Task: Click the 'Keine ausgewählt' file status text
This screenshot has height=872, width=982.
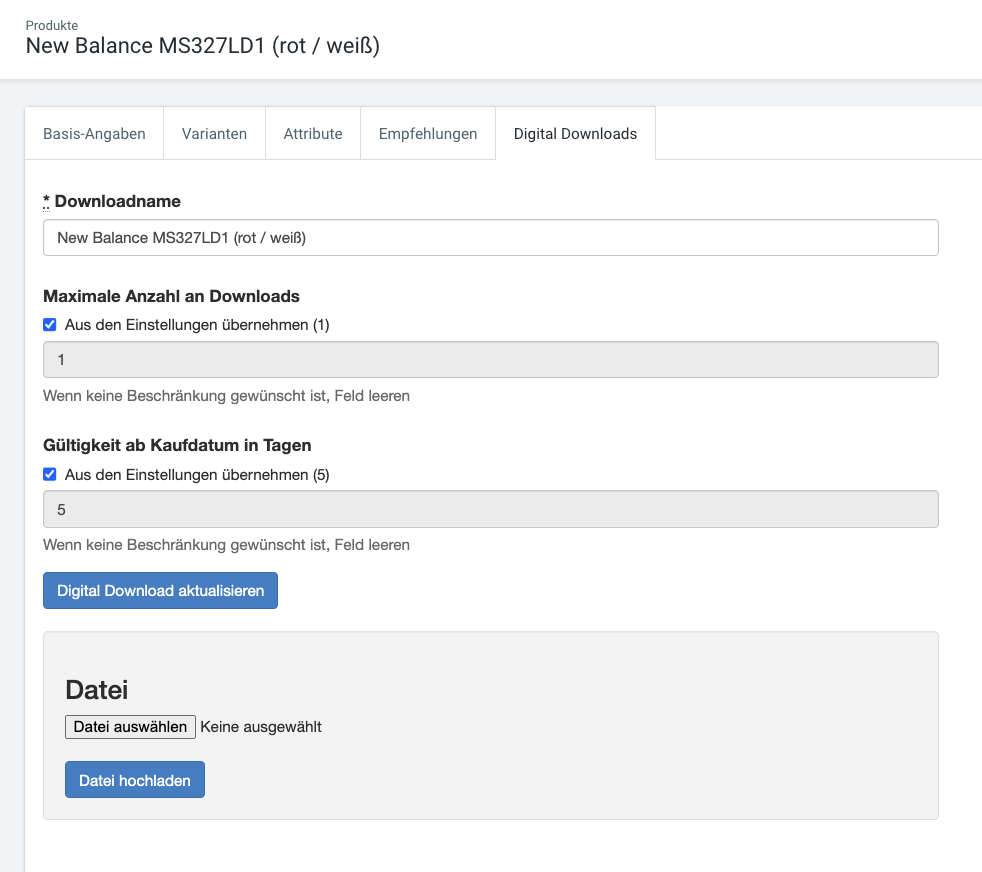Action: click(x=261, y=727)
